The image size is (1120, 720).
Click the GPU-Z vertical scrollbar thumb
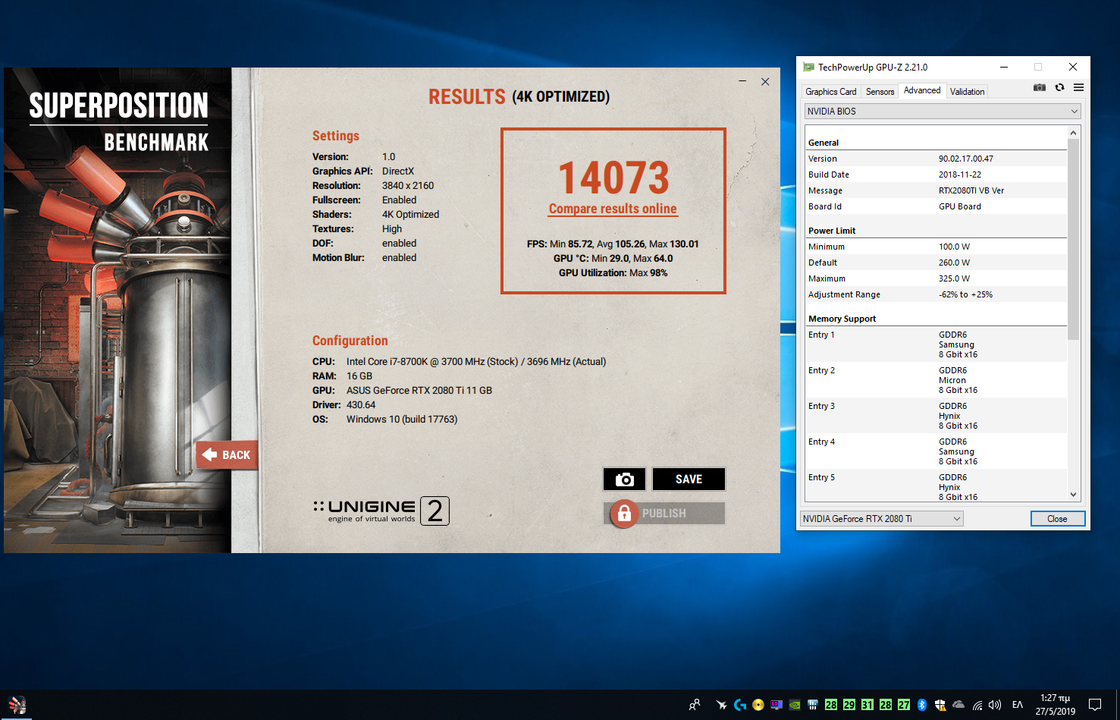[1073, 239]
